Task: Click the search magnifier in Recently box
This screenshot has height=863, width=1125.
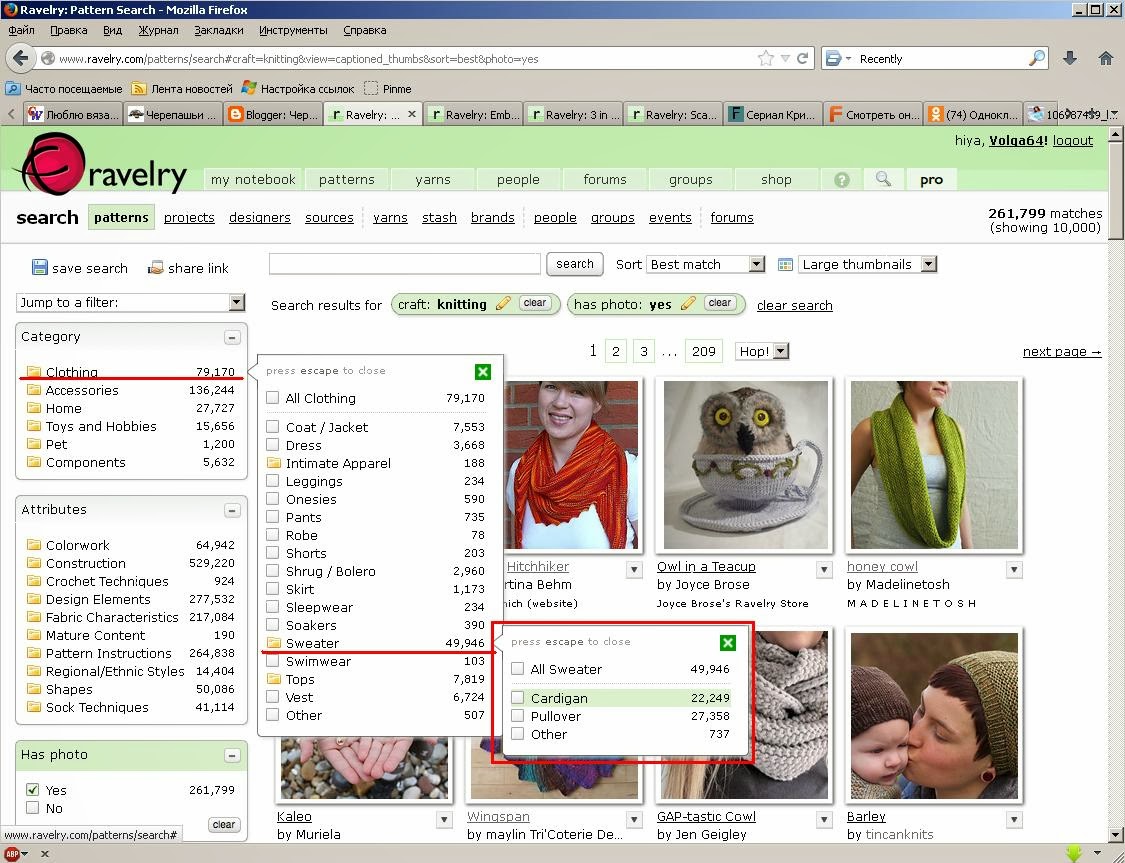Action: click(x=1037, y=59)
